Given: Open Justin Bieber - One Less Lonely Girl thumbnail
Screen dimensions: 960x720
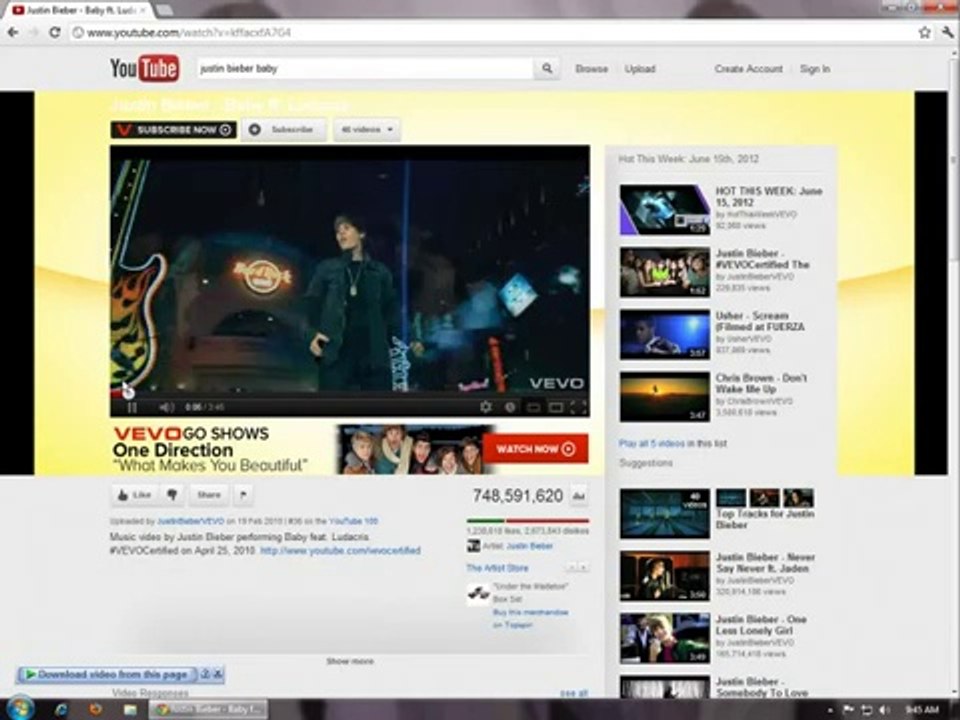Looking at the screenshot, I should (665, 638).
